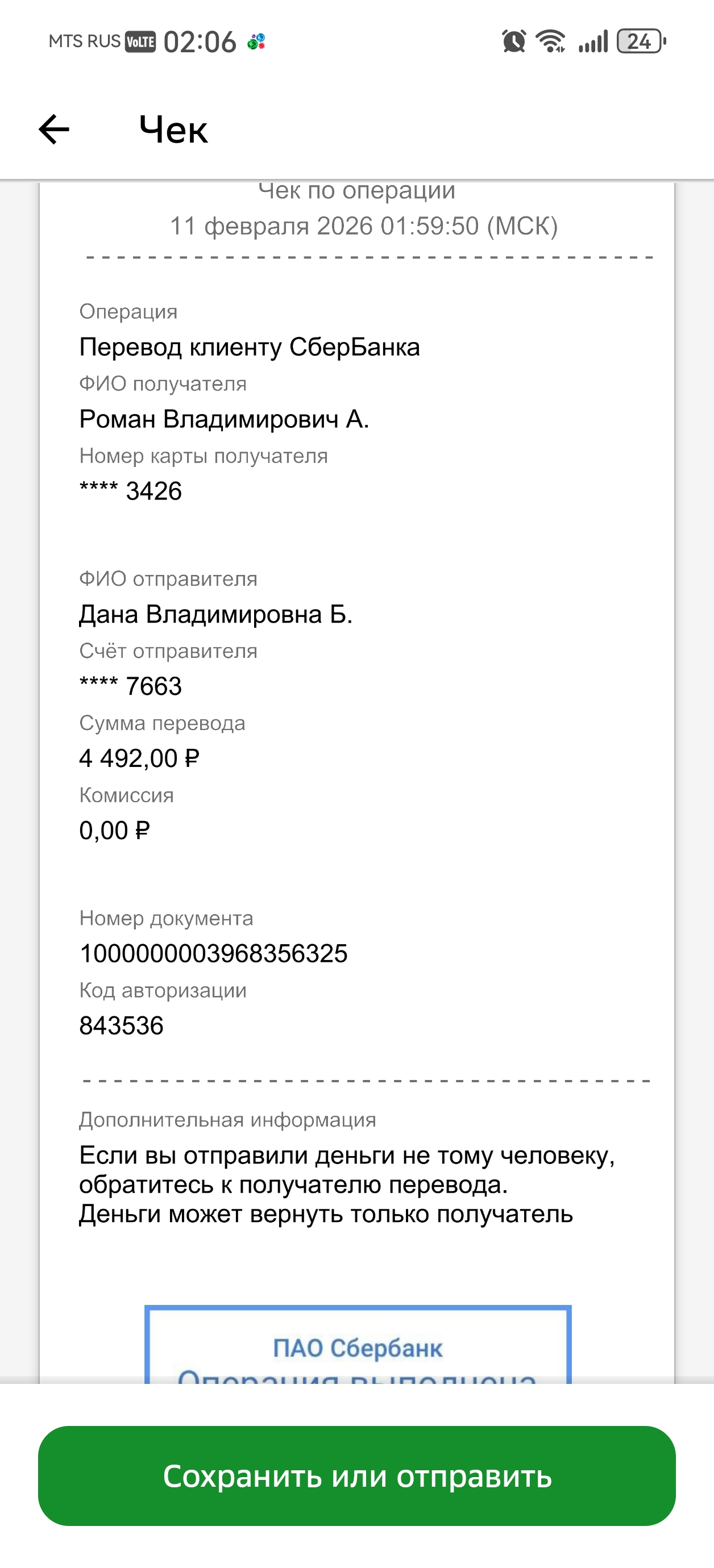Tap the authorization code 843536

(x=121, y=1025)
